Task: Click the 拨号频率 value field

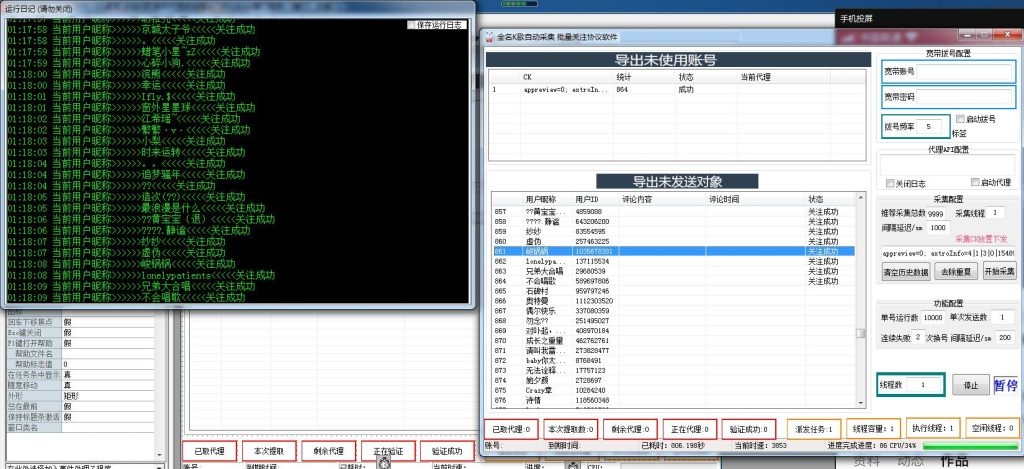Action: (x=935, y=127)
